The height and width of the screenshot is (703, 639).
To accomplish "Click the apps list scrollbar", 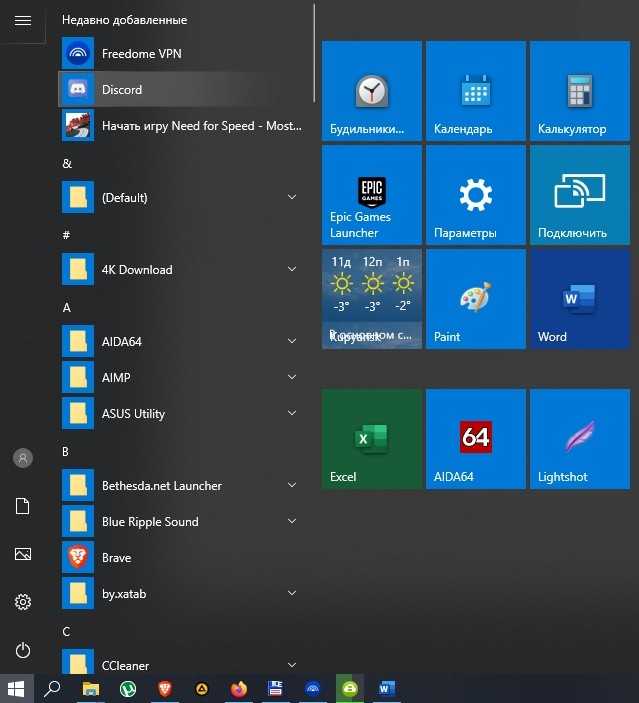I will [x=314, y=54].
